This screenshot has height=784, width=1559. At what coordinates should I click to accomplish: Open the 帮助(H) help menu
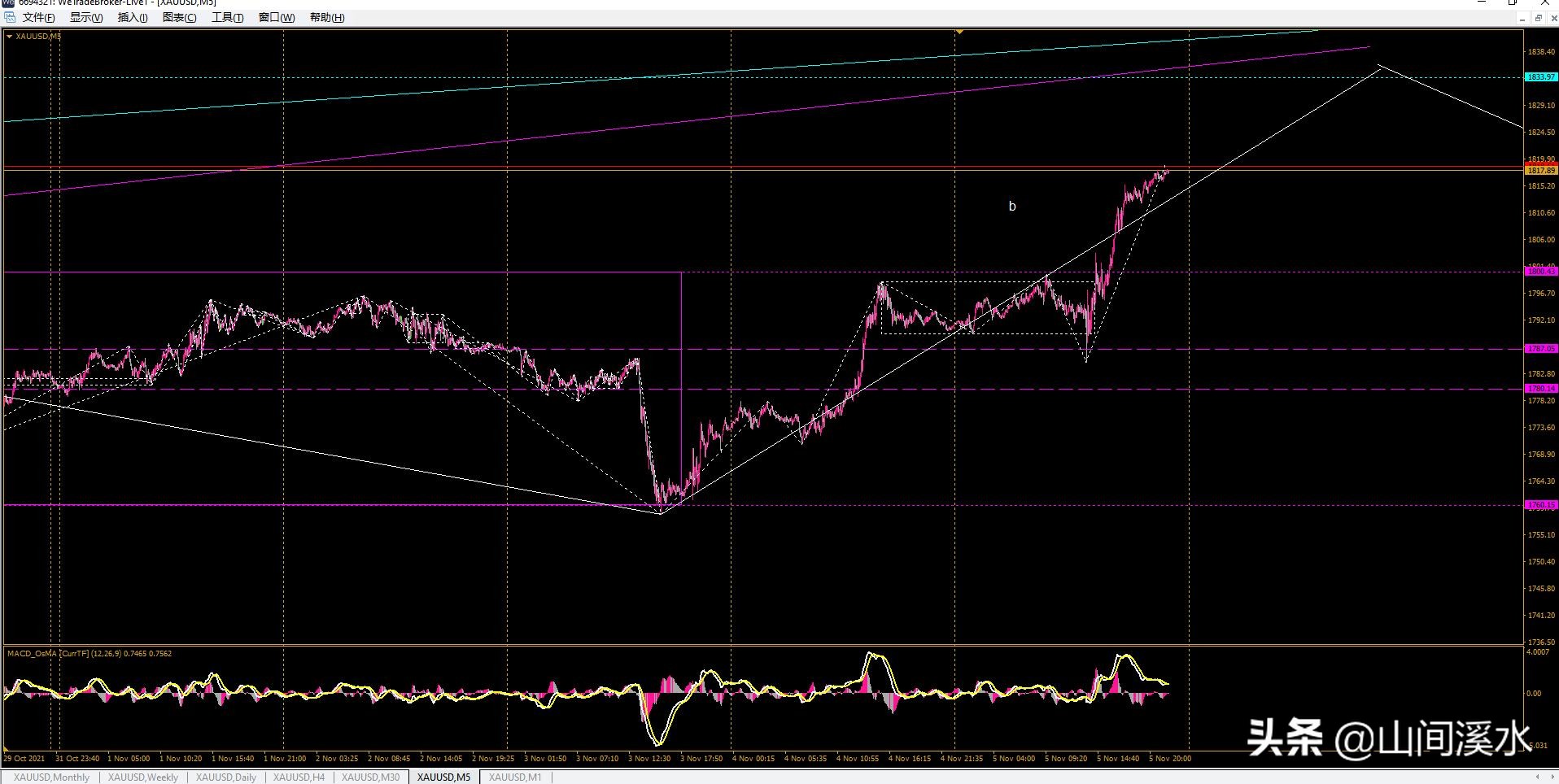[x=327, y=18]
